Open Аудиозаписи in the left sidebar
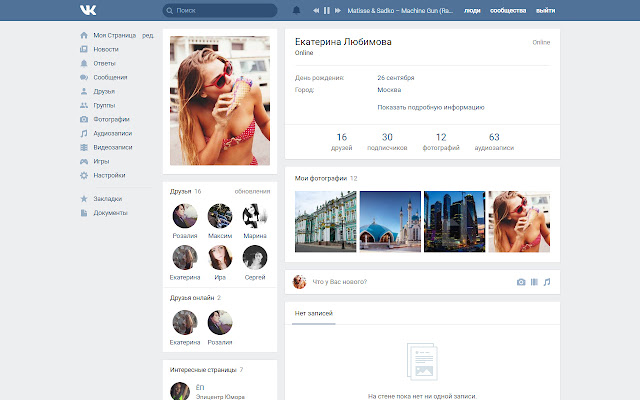640x400 pixels. [113, 133]
